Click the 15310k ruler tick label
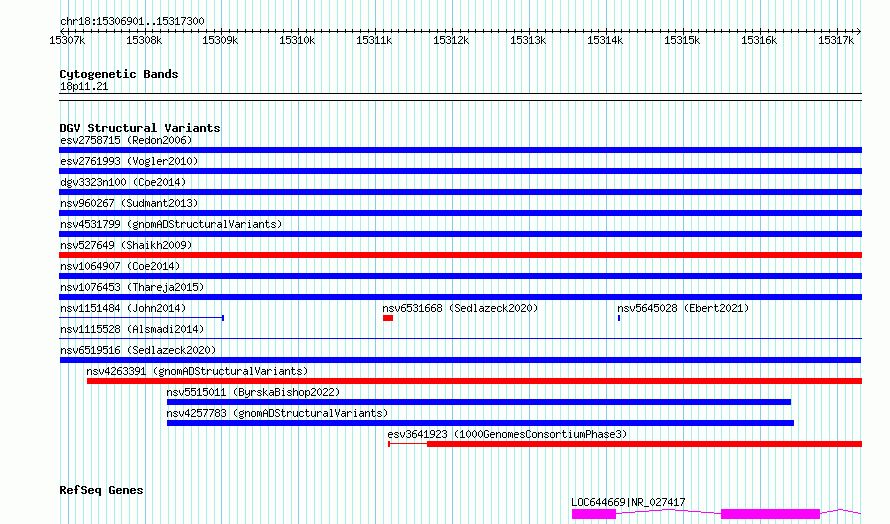 [x=297, y=40]
